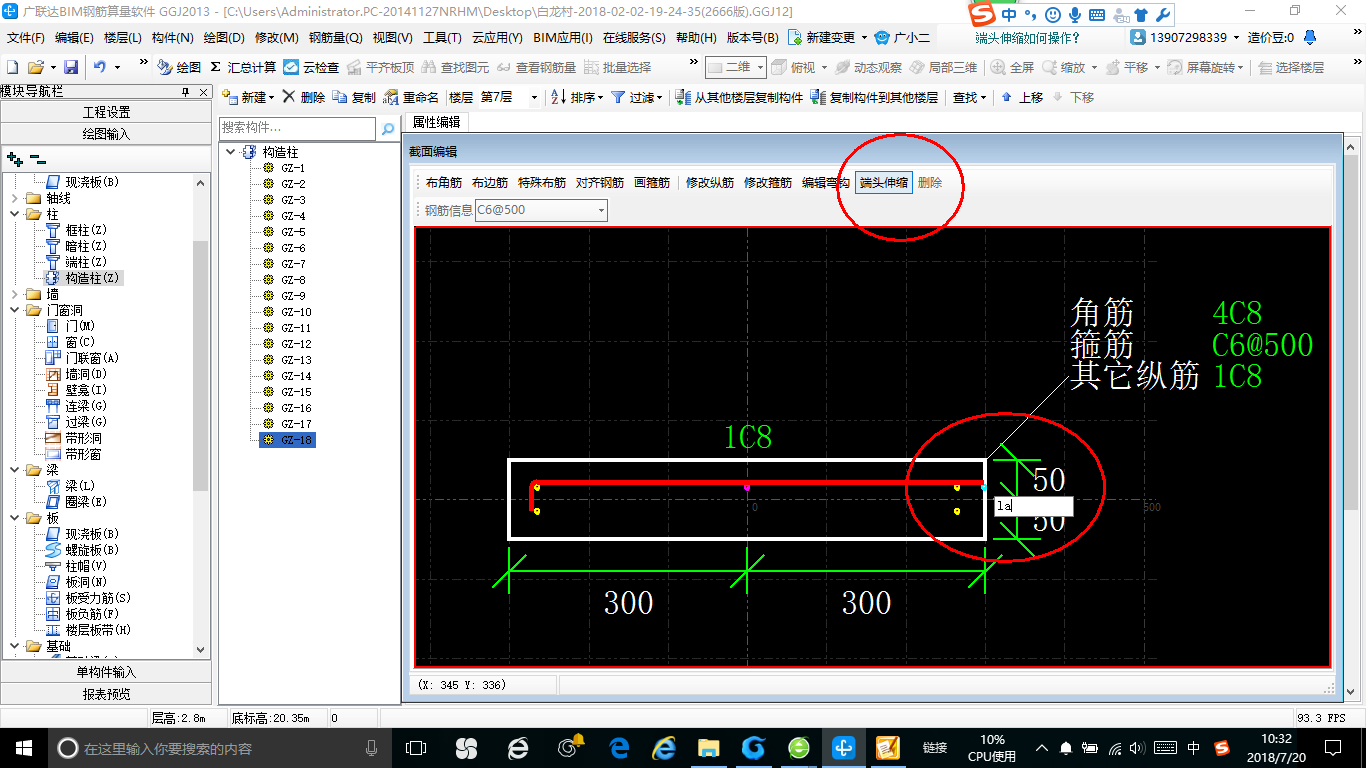Select 属性编辑 tab
The image size is (1366, 768).
click(437, 122)
